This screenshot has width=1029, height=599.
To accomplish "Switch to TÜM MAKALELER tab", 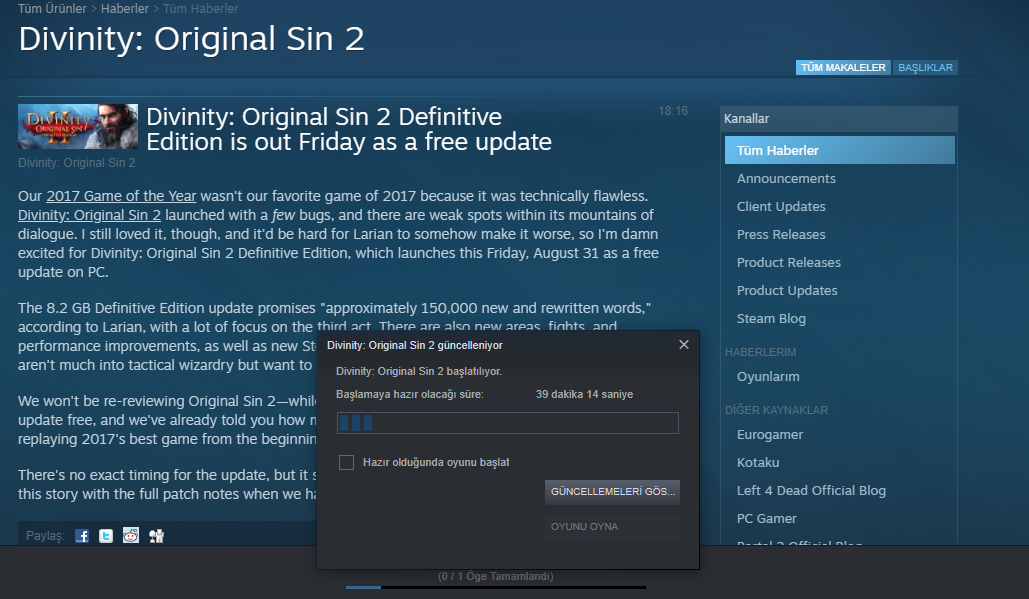I will pyautogui.click(x=843, y=68).
